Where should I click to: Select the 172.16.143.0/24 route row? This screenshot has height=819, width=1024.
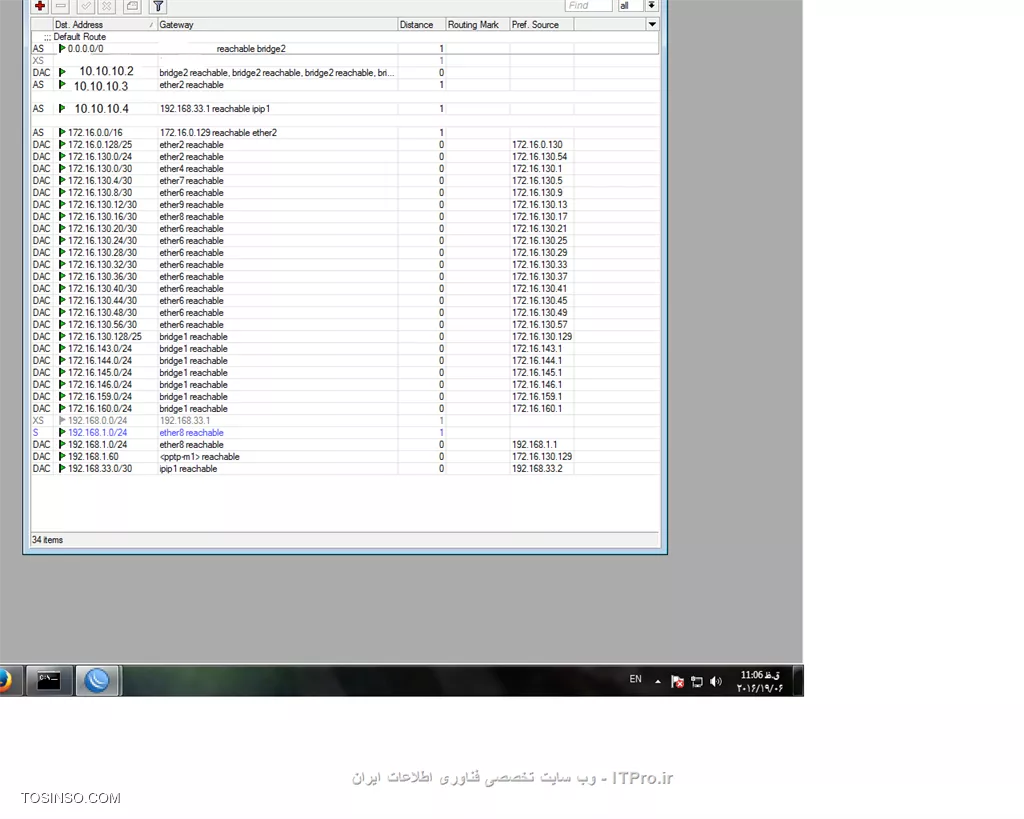(x=345, y=348)
